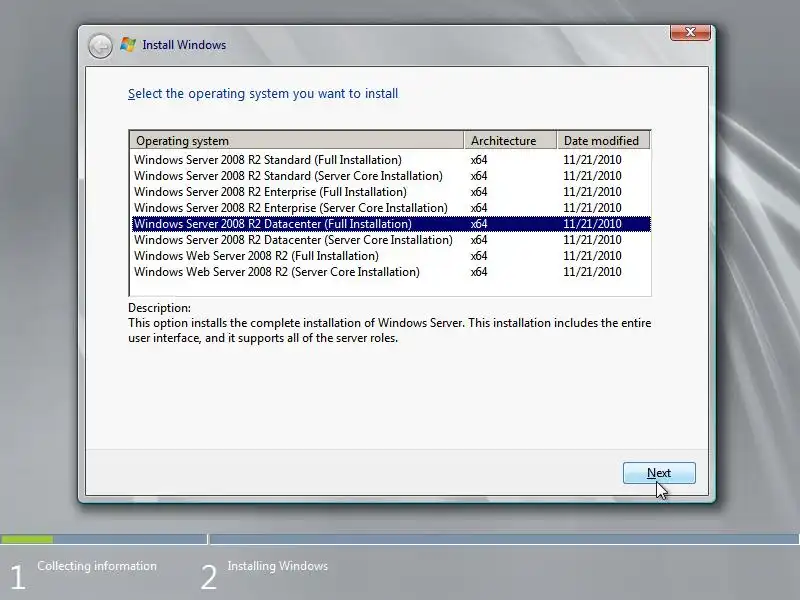Click the Next button
The height and width of the screenshot is (600, 800).
coord(659,473)
